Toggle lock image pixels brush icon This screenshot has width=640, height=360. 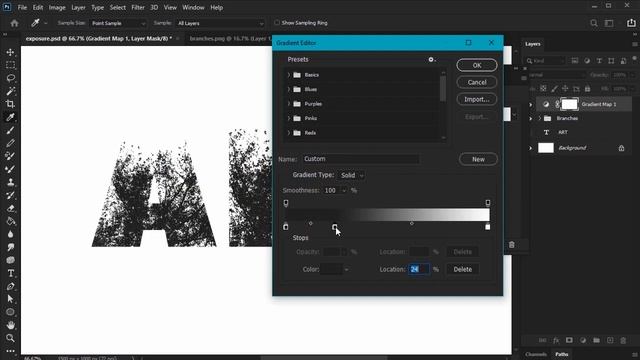pyautogui.click(x=554, y=89)
